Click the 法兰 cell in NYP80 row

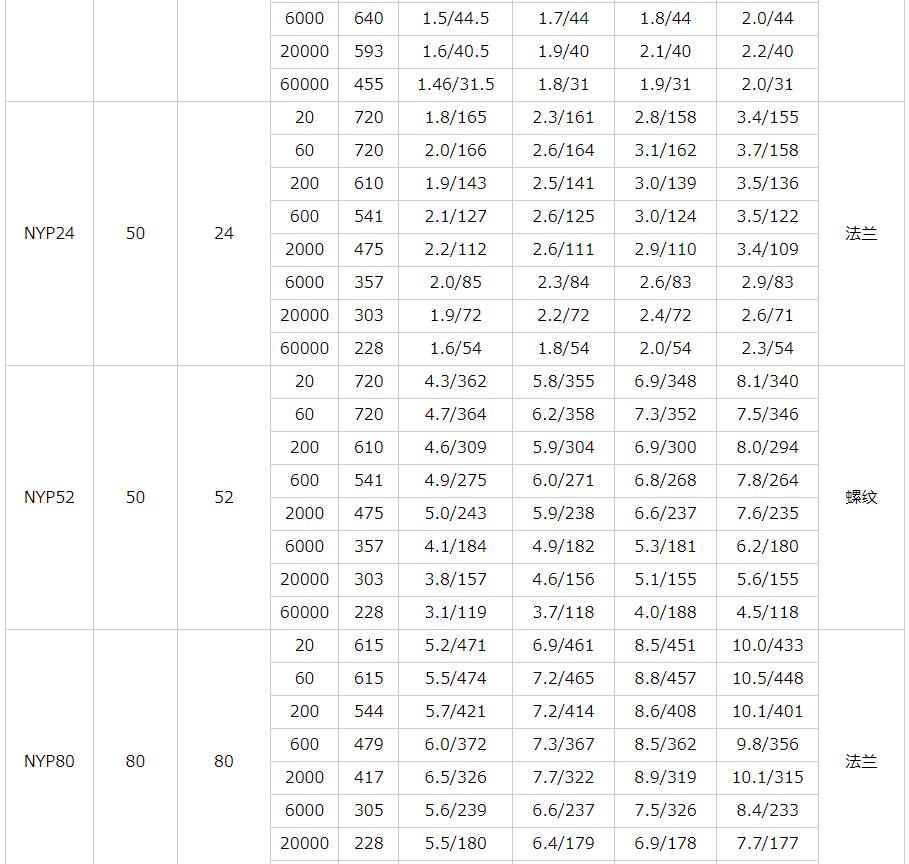[x=860, y=761]
